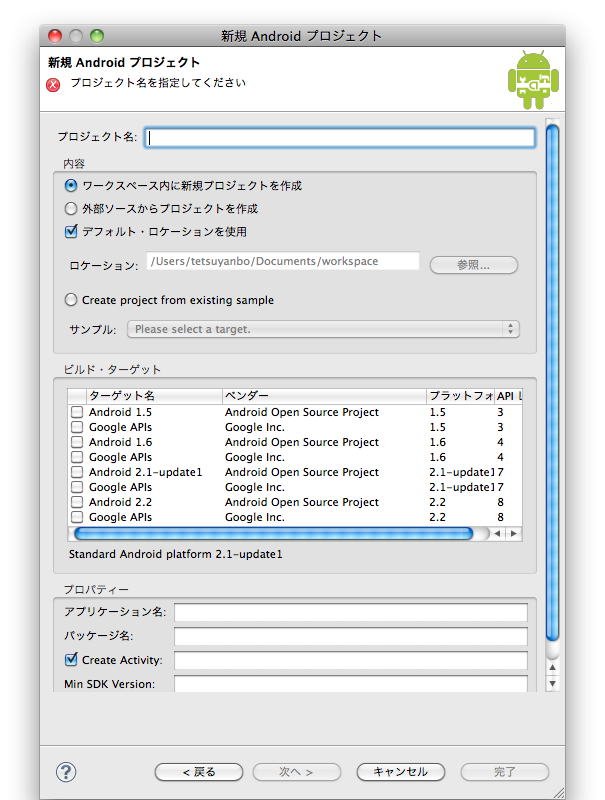Click the キャンセル button
The width and height of the screenshot is (605, 800).
(x=401, y=772)
